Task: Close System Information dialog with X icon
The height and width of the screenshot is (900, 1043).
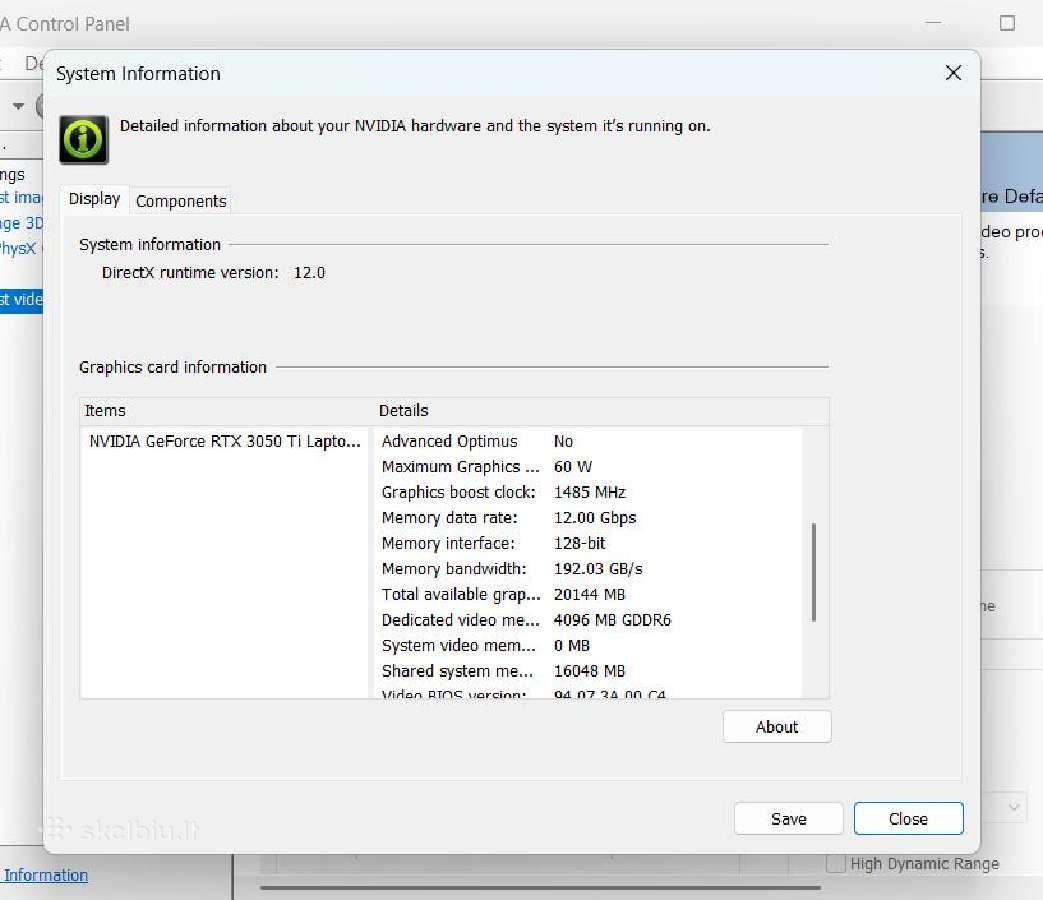Action: pos(953,73)
